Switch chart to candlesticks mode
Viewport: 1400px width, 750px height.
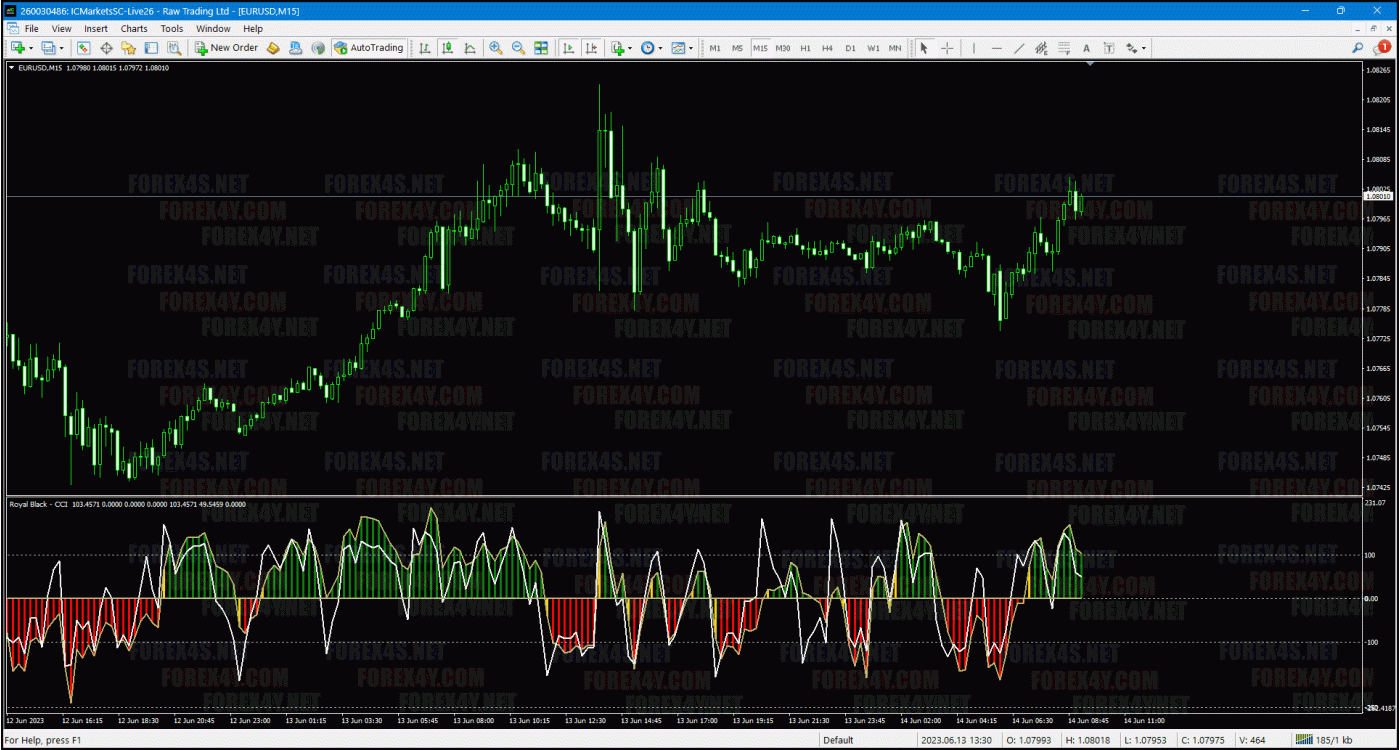click(447, 48)
